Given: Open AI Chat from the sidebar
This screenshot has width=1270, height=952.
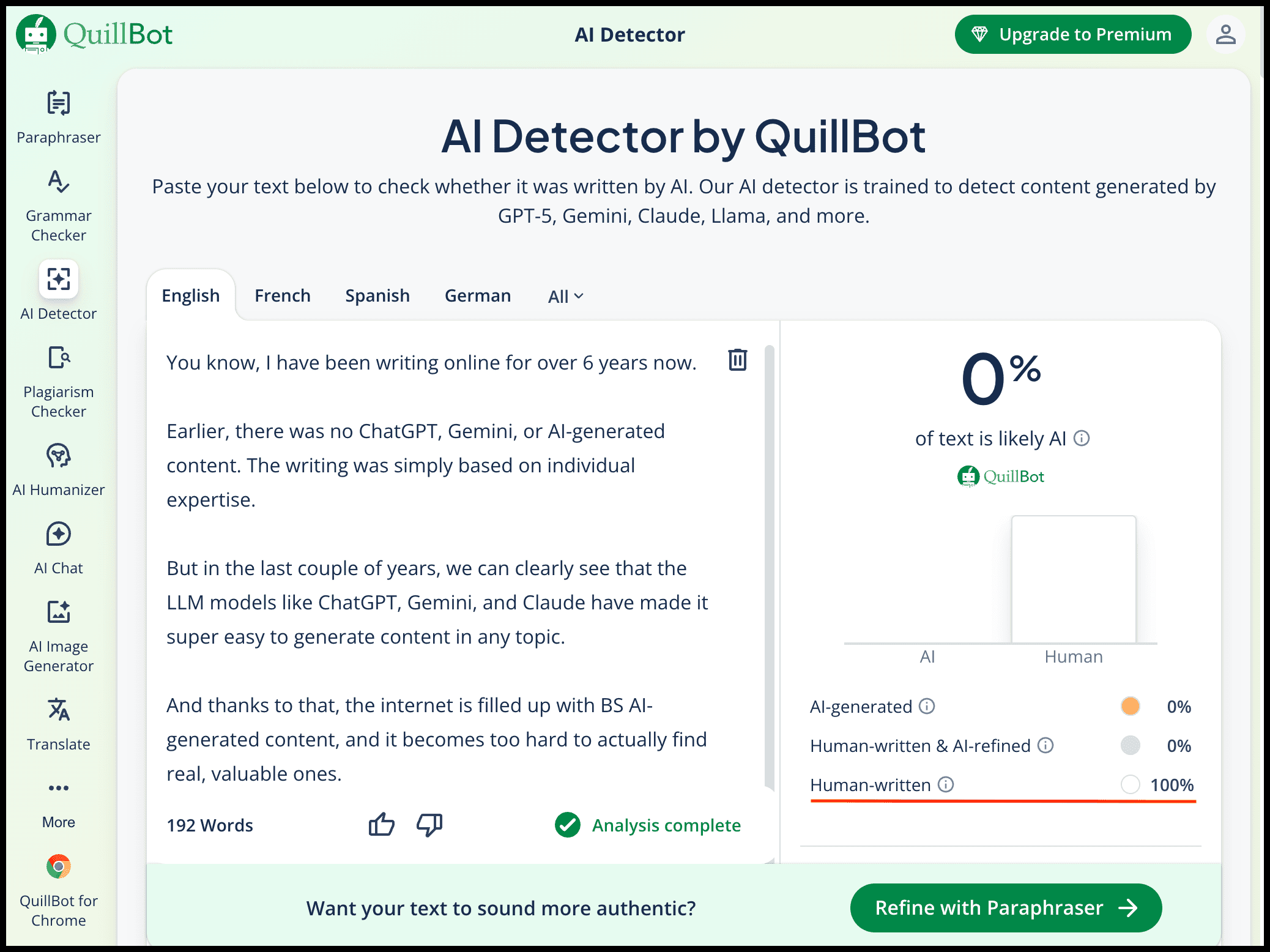Looking at the screenshot, I should (x=59, y=548).
